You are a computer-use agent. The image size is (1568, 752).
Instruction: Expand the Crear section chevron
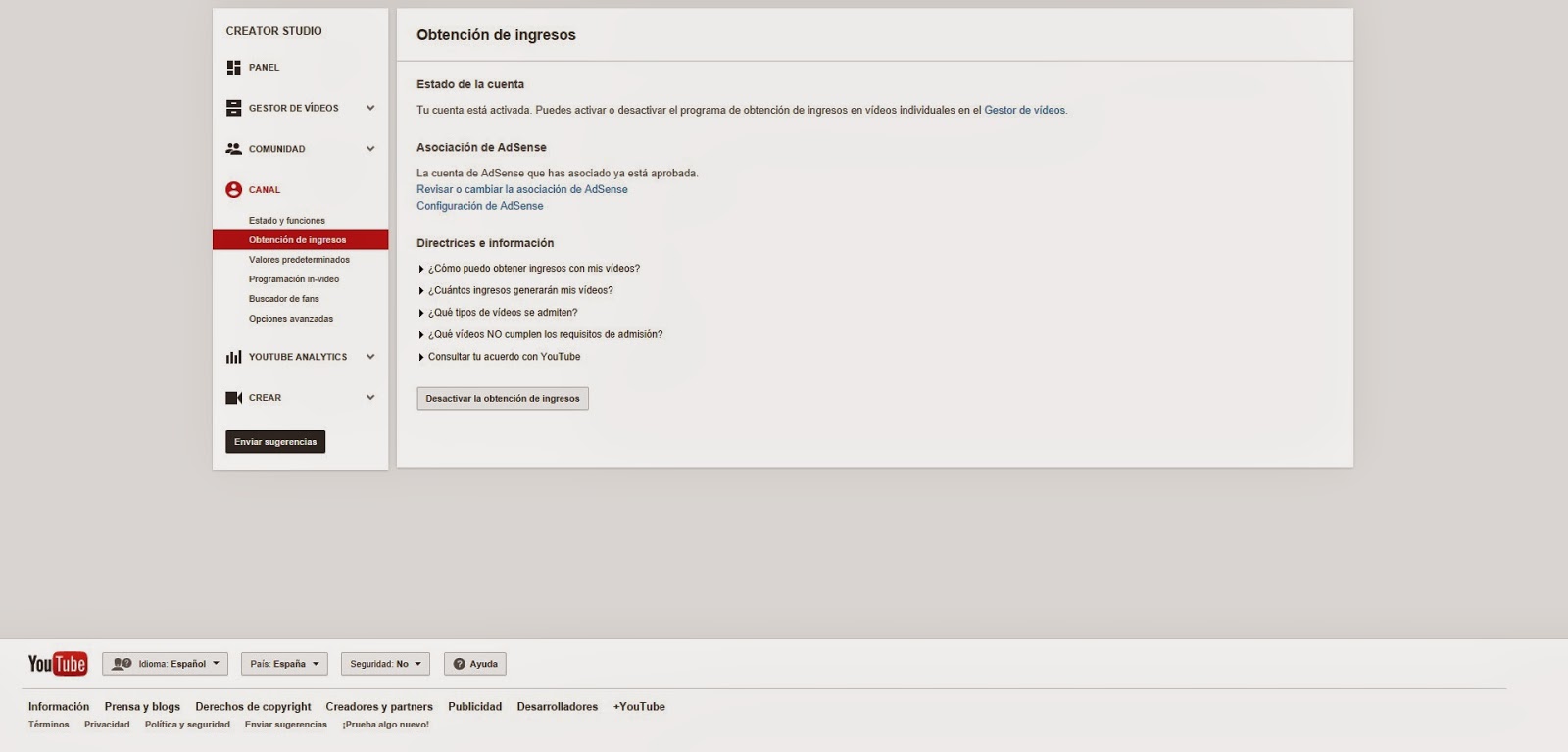coord(370,398)
